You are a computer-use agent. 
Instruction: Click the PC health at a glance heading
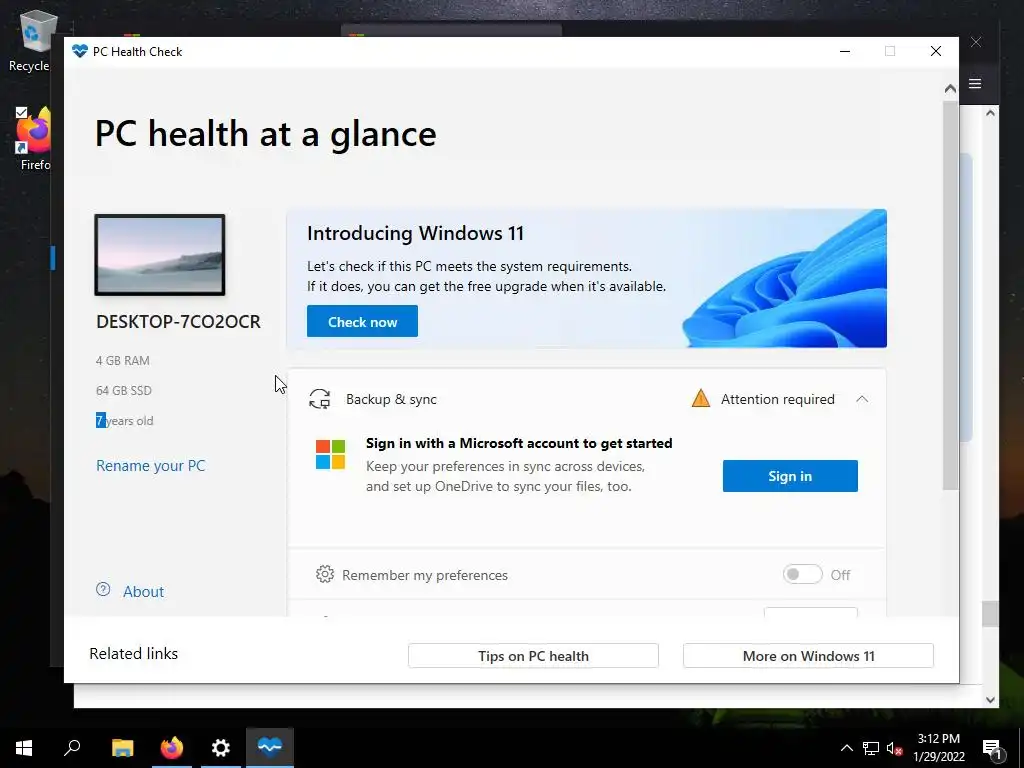point(266,134)
